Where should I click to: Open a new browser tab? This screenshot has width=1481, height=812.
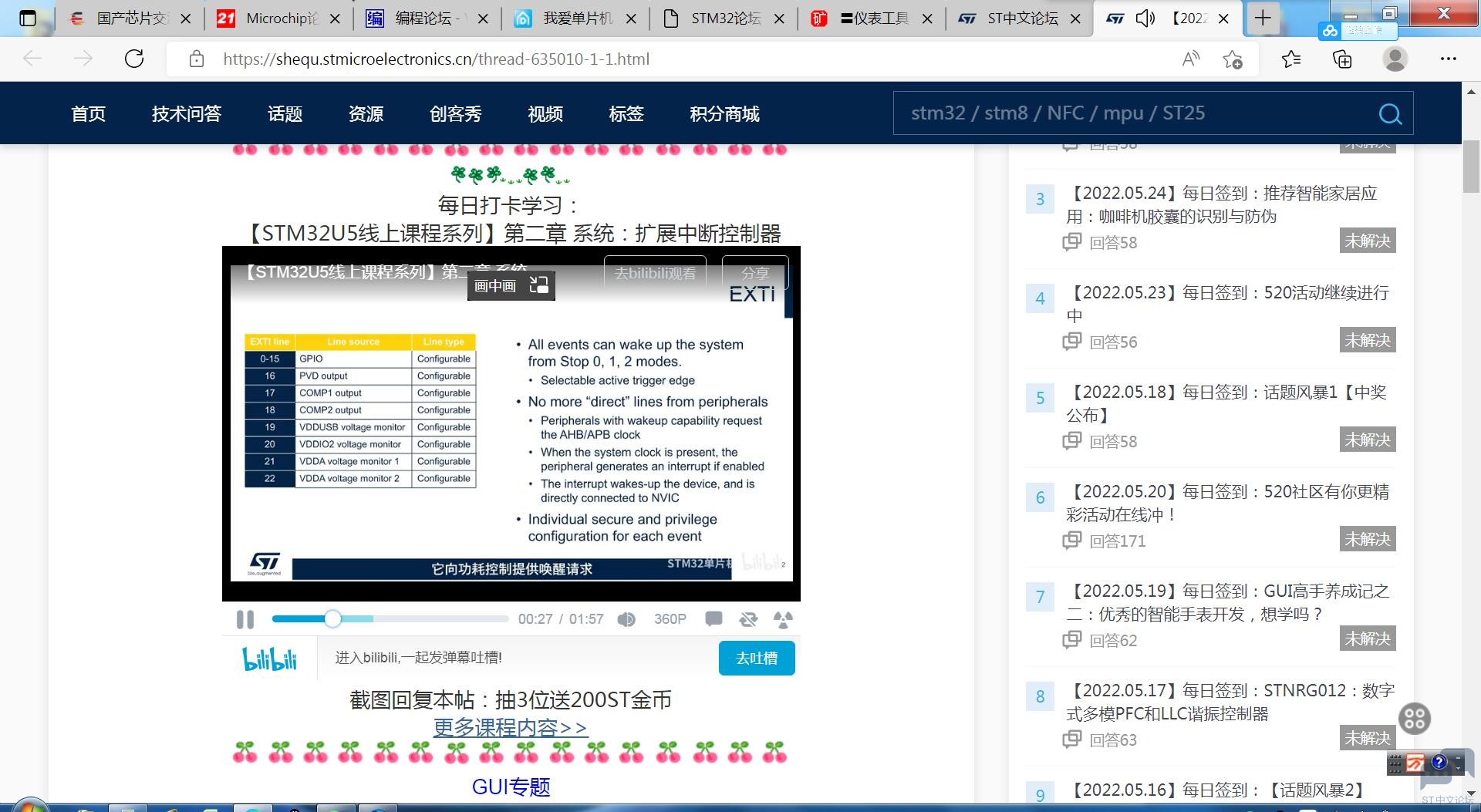point(1263,18)
